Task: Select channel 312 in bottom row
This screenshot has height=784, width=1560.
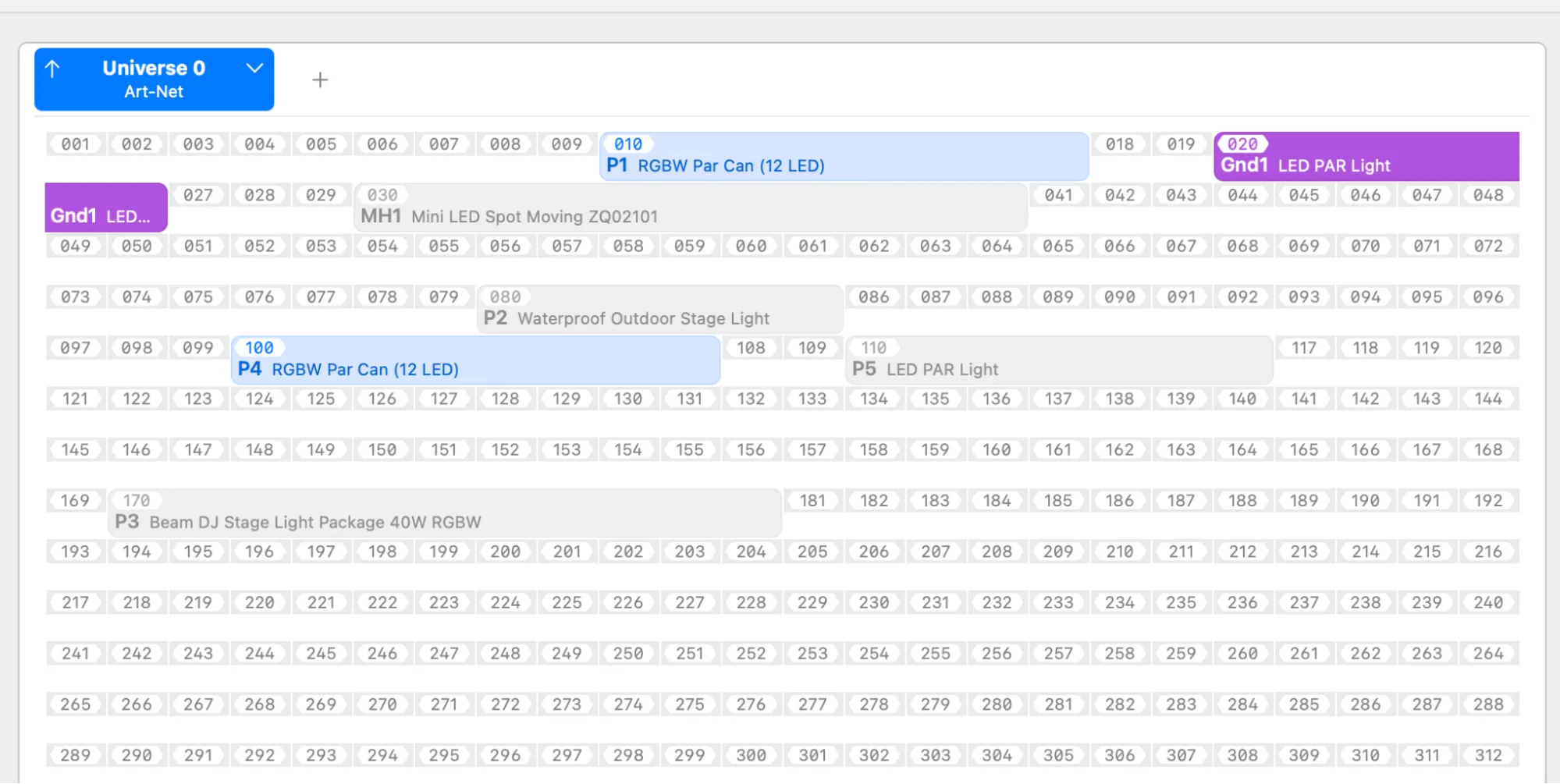Action: (x=1487, y=755)
